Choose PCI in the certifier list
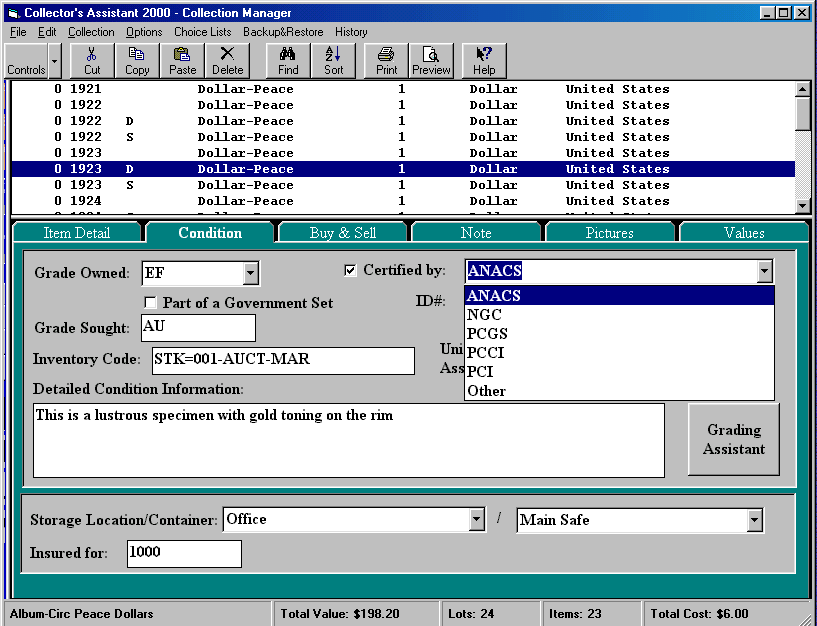 (619, 372)
